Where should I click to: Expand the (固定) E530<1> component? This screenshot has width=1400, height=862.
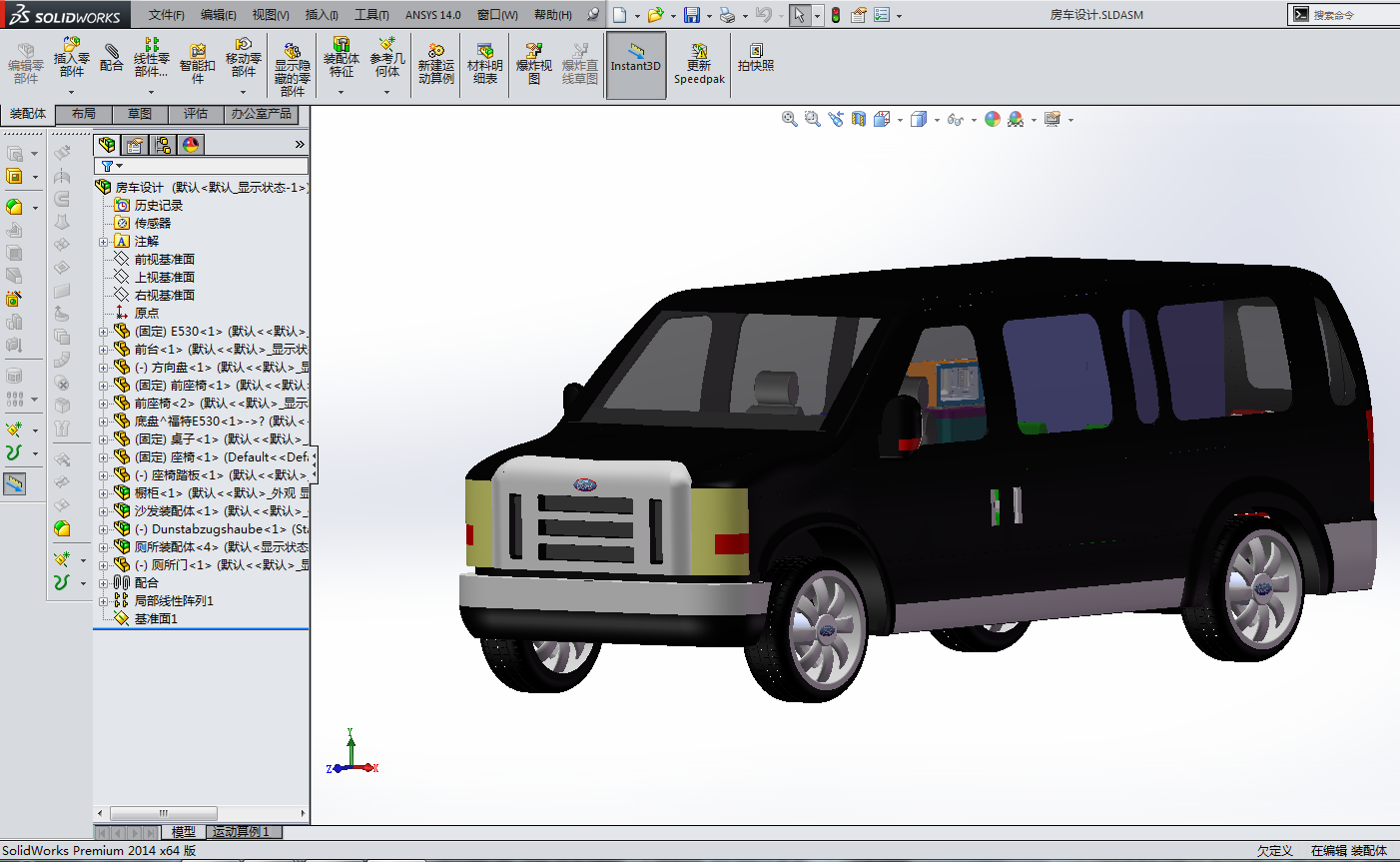103,332
